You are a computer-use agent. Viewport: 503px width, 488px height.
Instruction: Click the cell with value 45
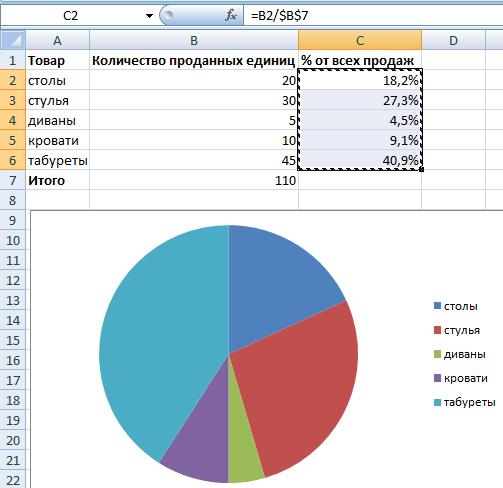click(194, 160)
